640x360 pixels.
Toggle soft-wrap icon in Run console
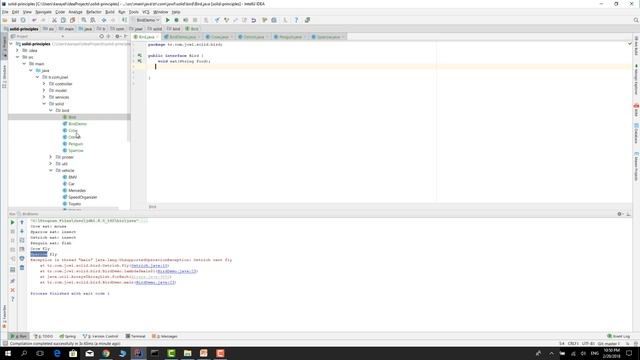[22, 240]
